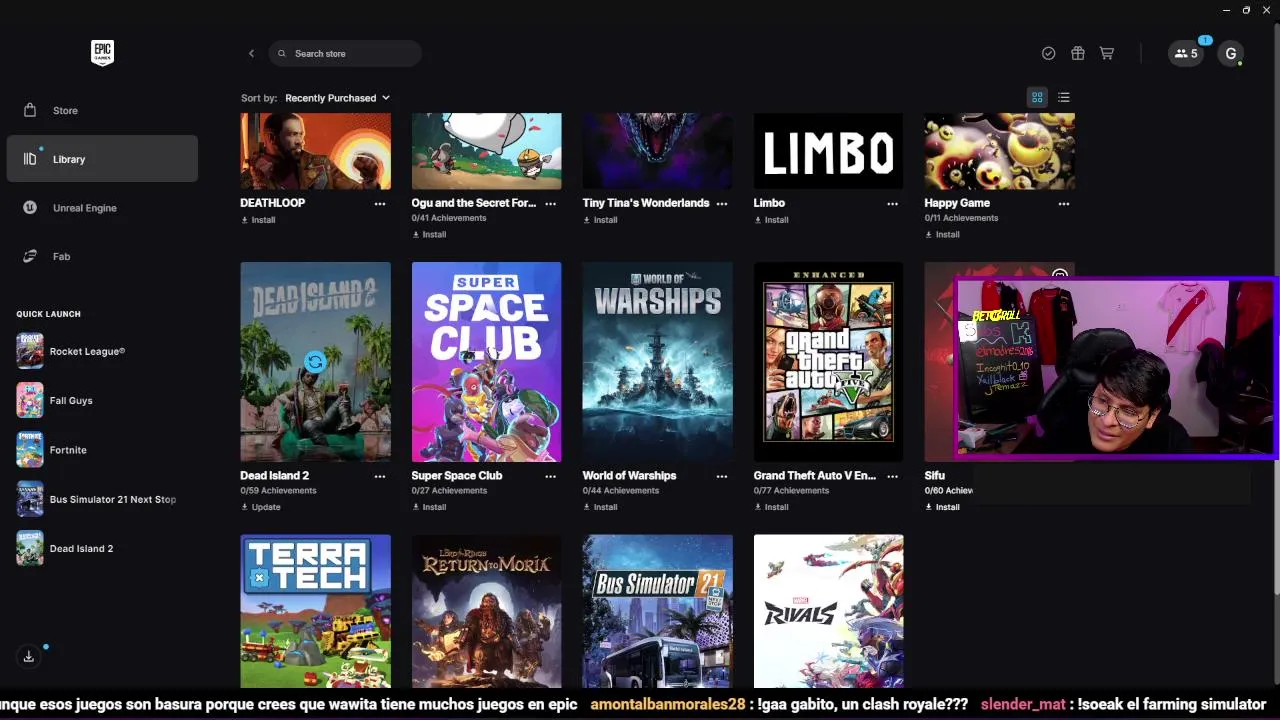
Task: Open the Return to Moria cover thumbnail
Action: coord(486,611)
